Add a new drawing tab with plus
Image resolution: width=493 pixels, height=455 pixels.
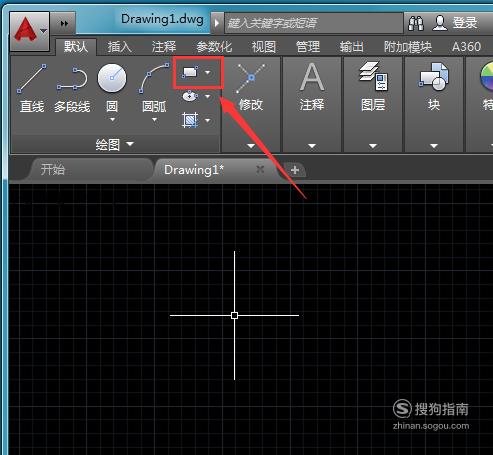coord(295,170)
